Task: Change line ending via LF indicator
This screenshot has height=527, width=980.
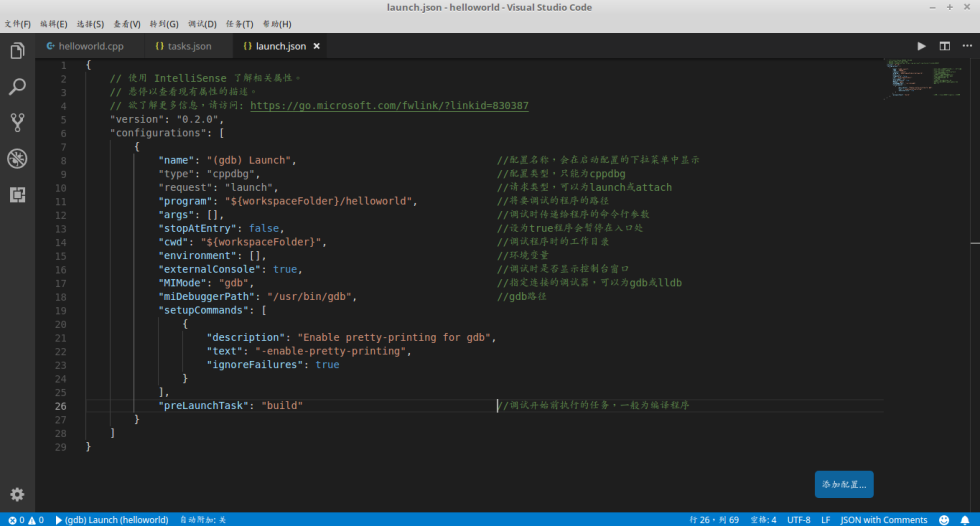Action: (x=826, y=520)
